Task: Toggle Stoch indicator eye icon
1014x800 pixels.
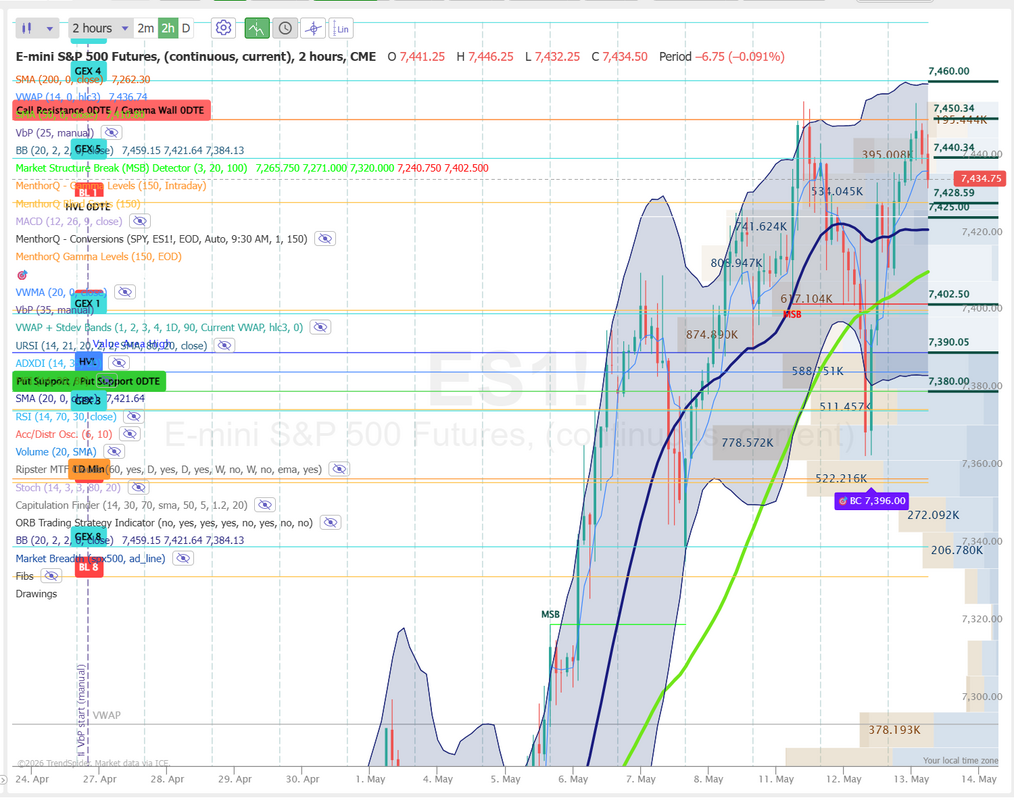Action: pyautogui.click(x=138, y=487)
